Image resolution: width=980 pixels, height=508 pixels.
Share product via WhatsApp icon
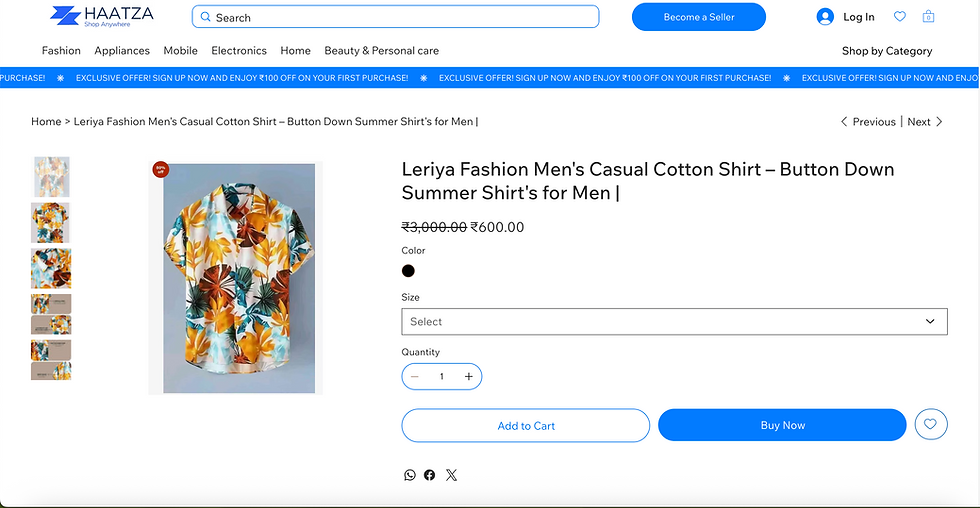point(409,475)
